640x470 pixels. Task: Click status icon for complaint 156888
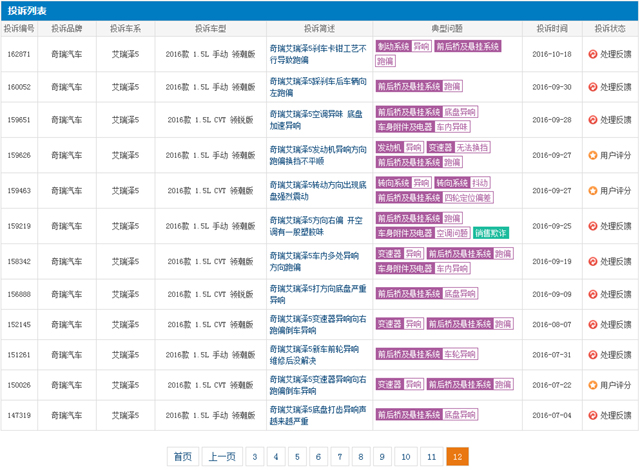(x=593, y=294)
